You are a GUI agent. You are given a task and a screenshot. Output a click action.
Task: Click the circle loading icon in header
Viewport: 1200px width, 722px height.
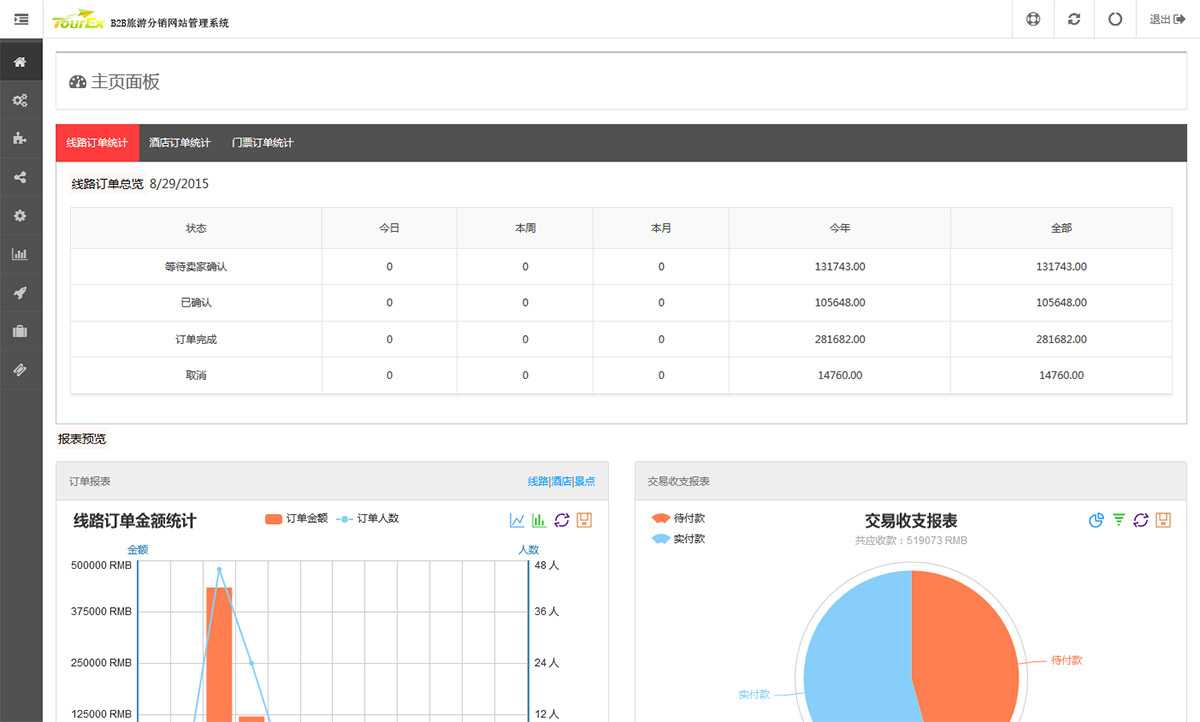pyautogui.click(x=1115, y=19)
